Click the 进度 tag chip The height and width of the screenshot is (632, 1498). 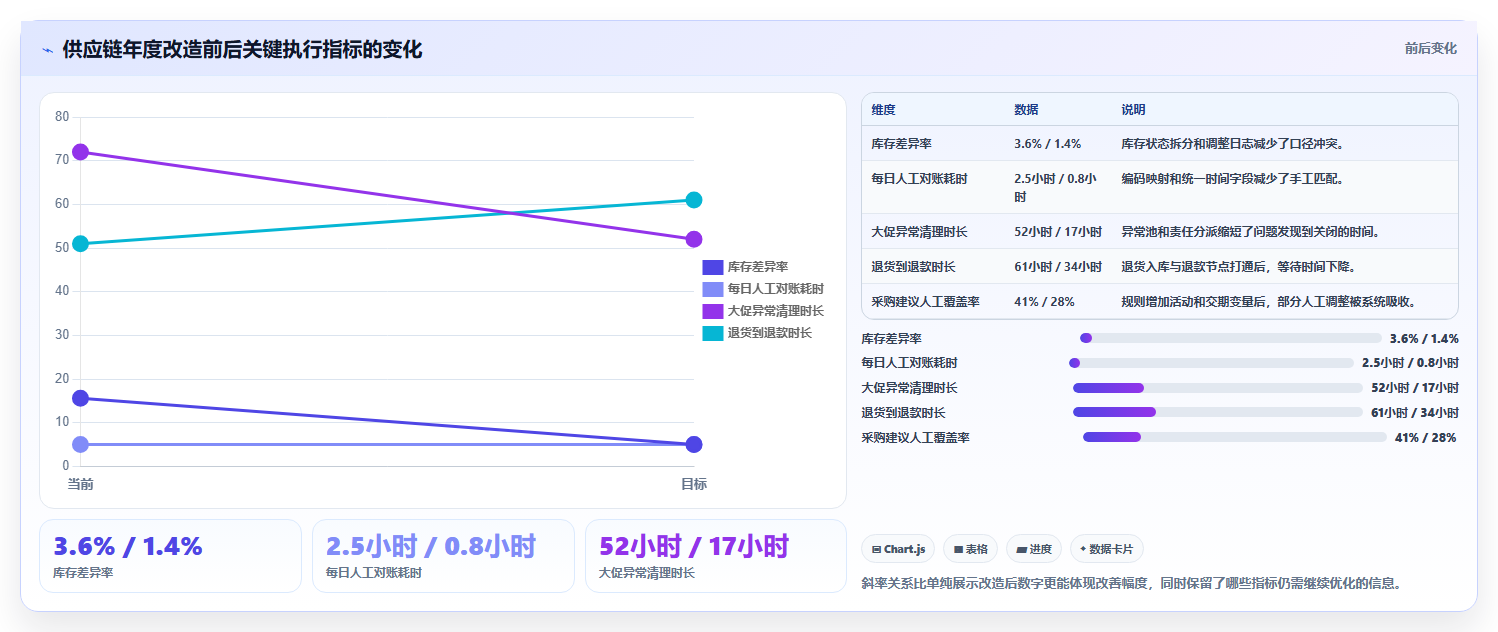pos(1034,549)
